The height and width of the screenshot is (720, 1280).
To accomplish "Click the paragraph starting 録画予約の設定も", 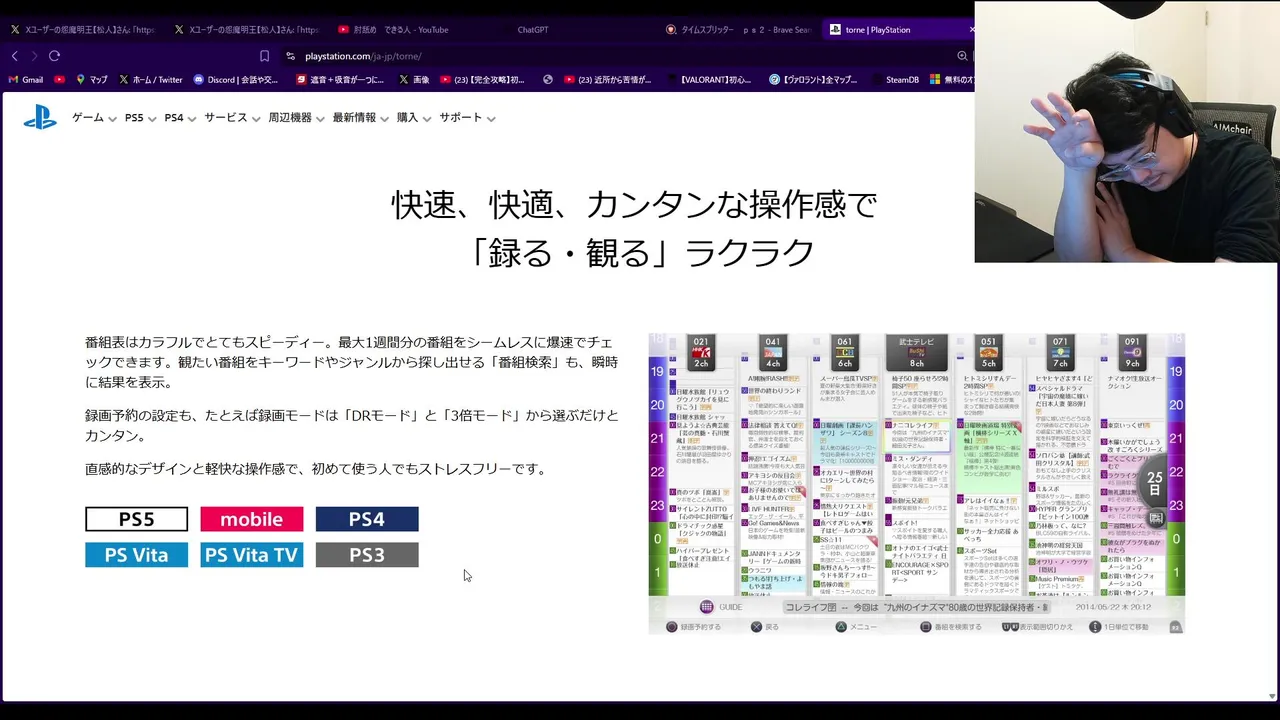I will [351, 425].
